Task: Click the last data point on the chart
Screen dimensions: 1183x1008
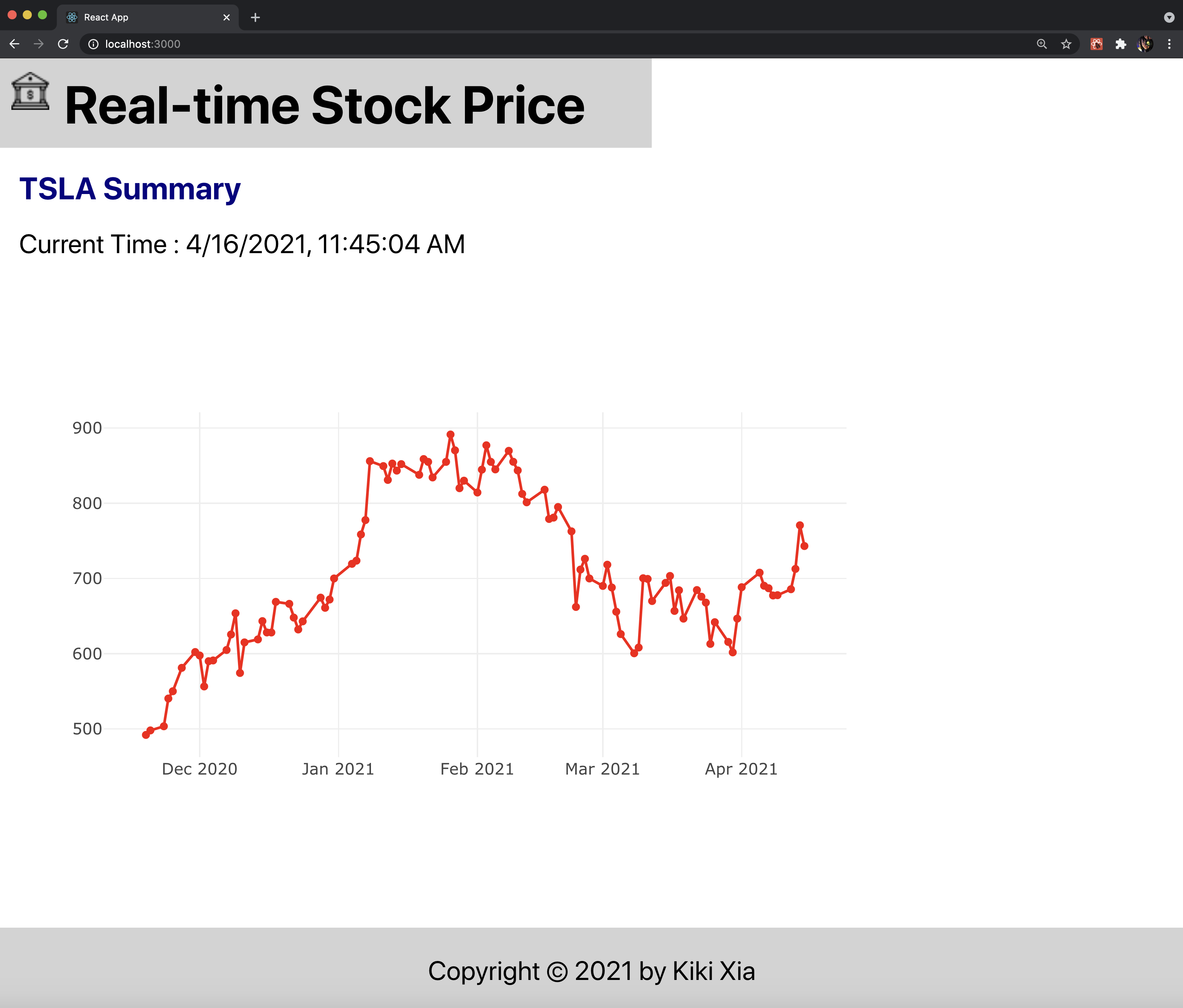Action: tap(804, 546)
